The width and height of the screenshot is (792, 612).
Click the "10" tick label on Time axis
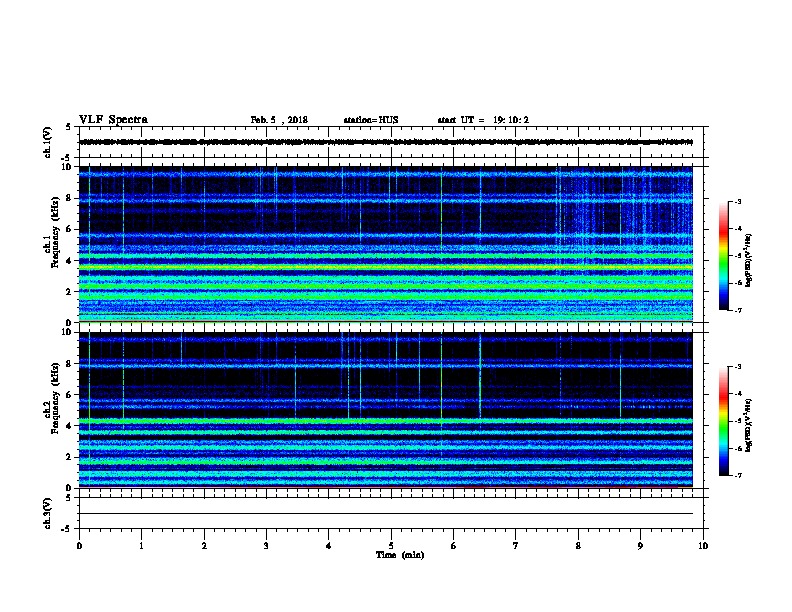pos(703,546)
